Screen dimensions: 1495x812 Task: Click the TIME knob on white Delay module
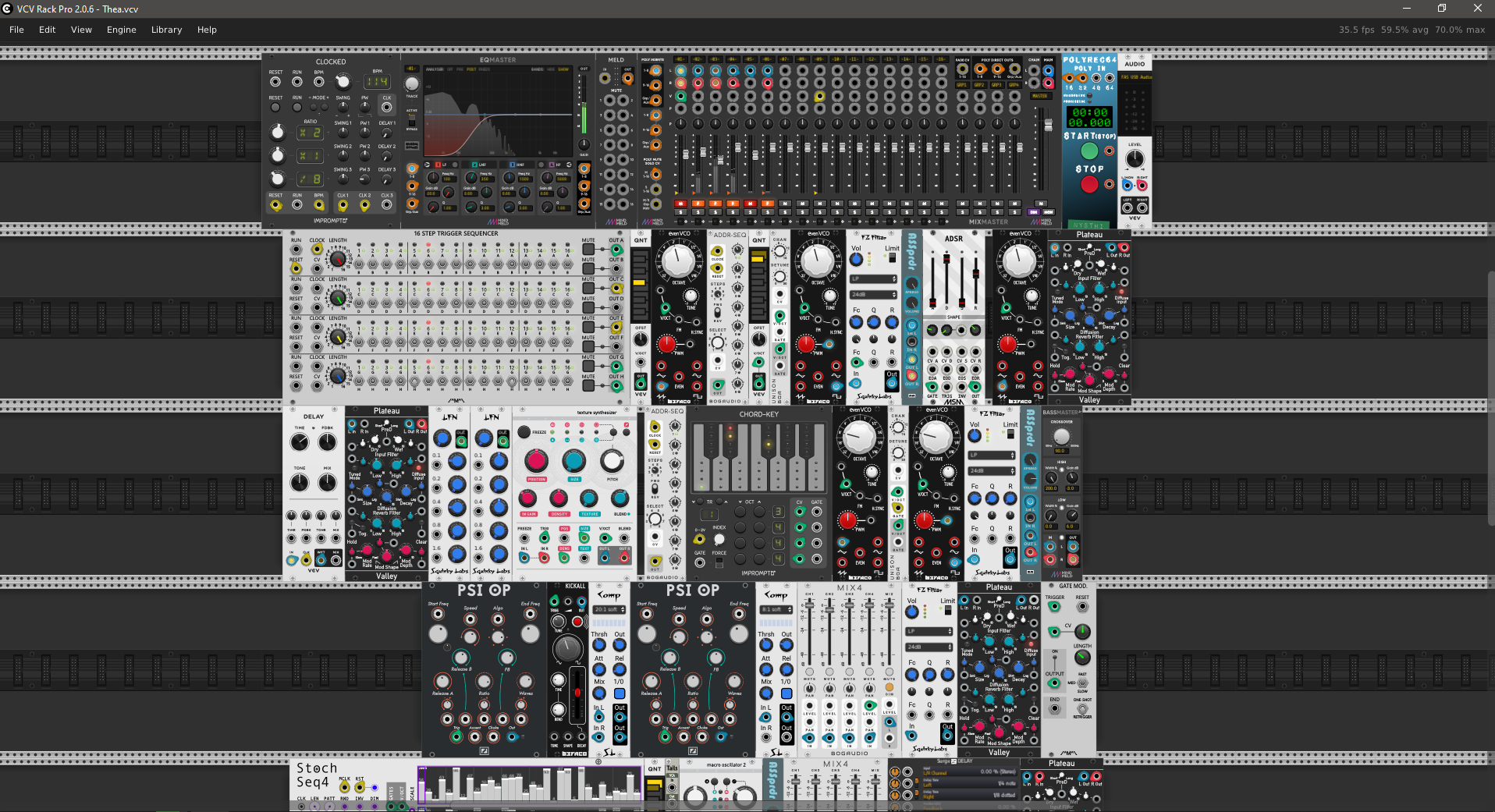coord(300,442)
